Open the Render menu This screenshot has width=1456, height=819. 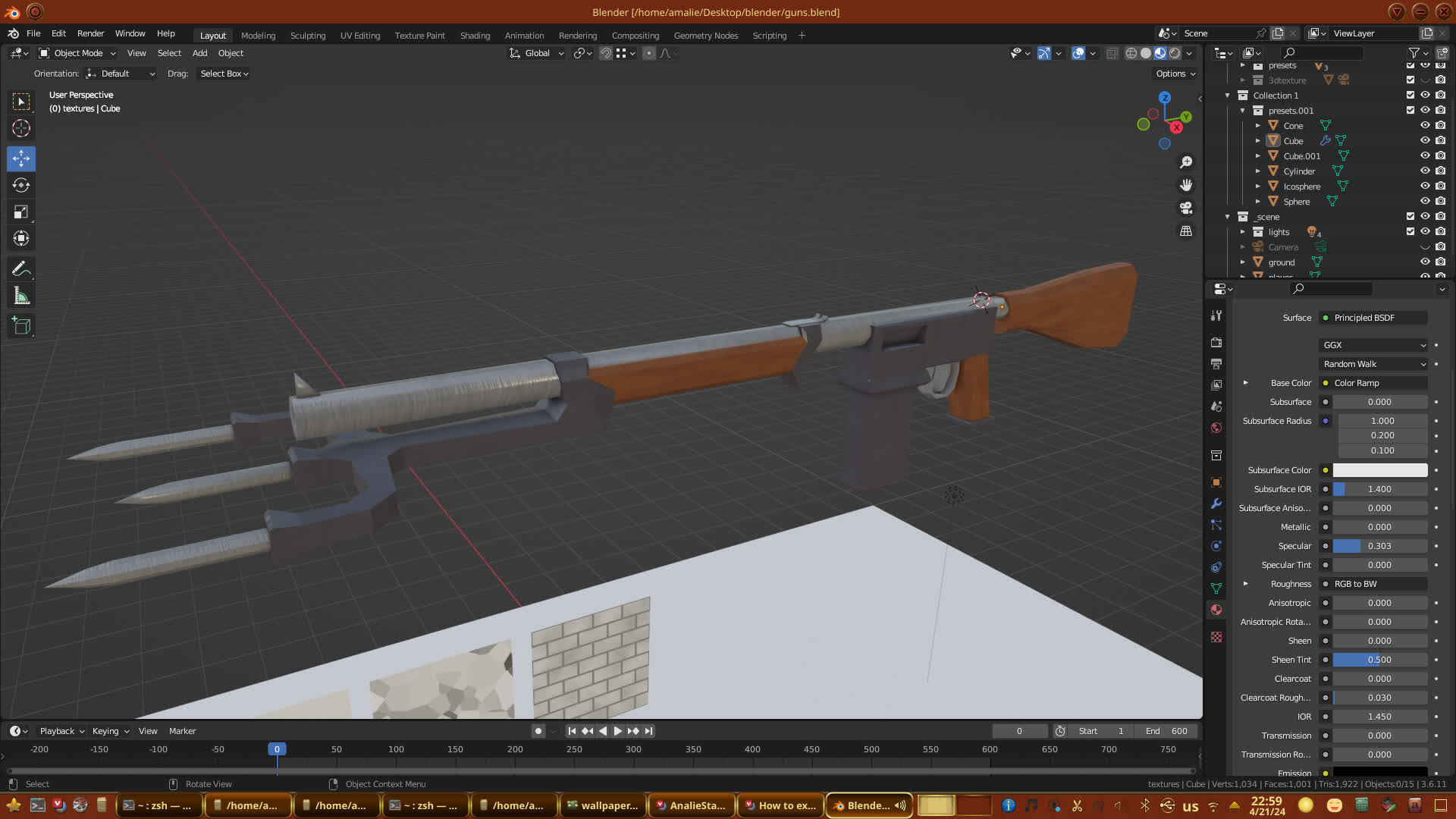[x=90, y=33]
